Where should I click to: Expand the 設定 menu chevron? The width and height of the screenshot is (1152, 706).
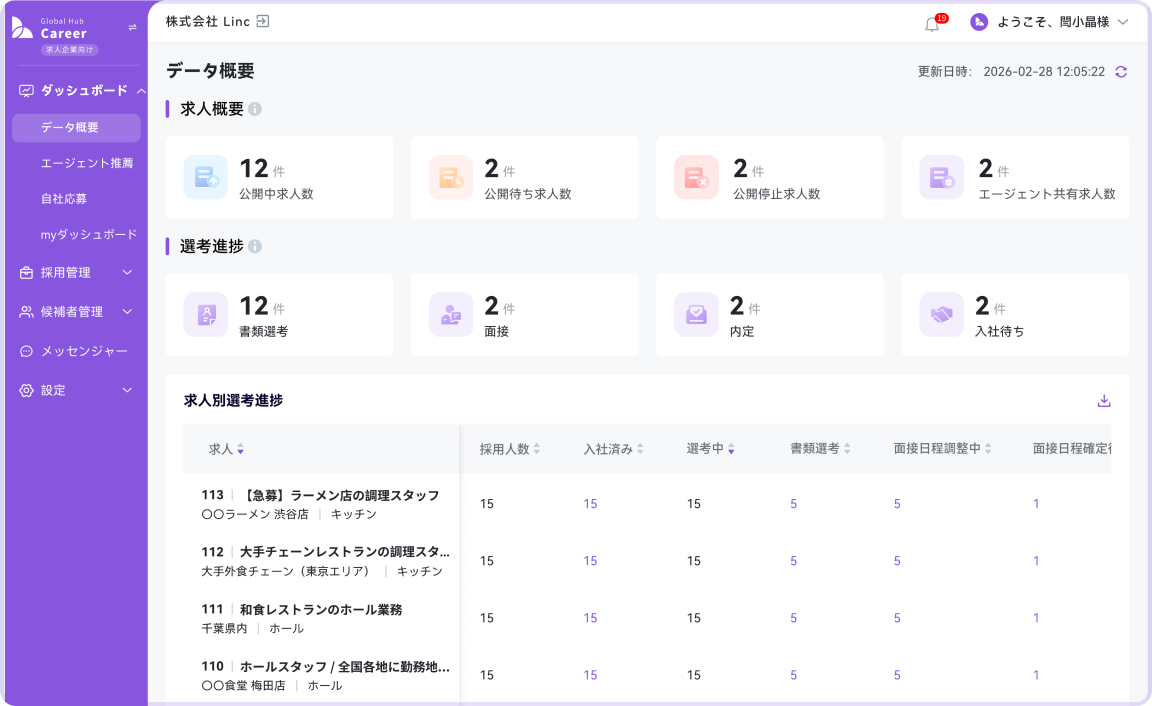point(127,390)
